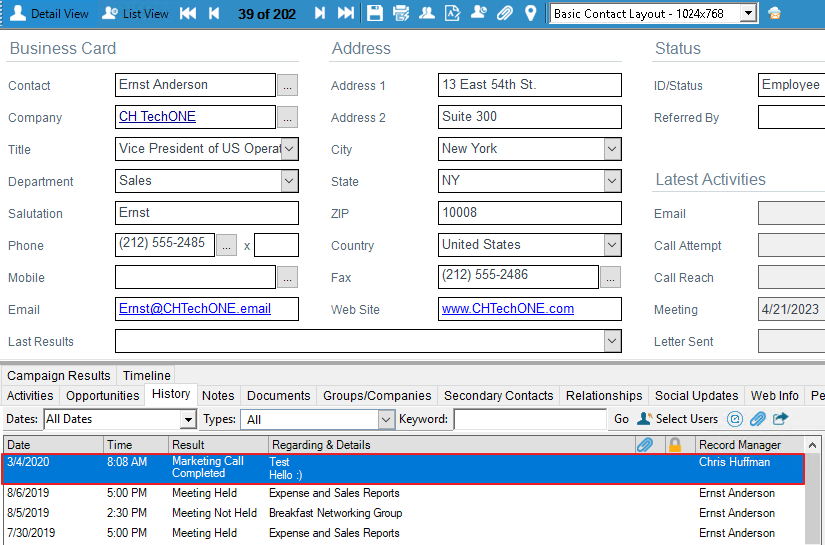
Task: Click the two-people contacts toolbar icon
Action: (x=427, y=14)
